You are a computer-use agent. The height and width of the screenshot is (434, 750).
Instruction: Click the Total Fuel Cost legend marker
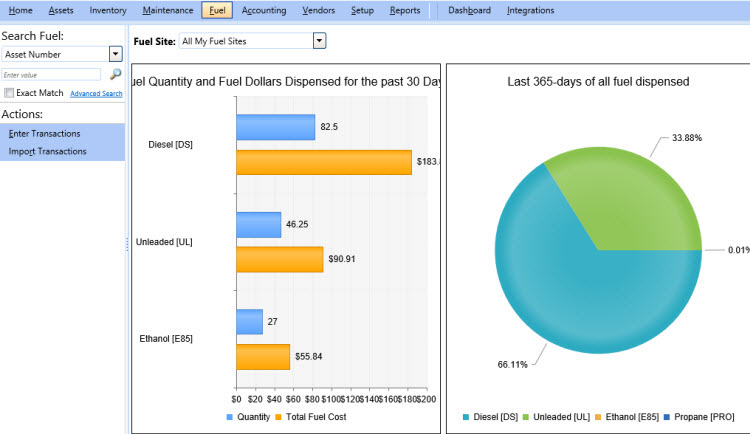[280, 417]
